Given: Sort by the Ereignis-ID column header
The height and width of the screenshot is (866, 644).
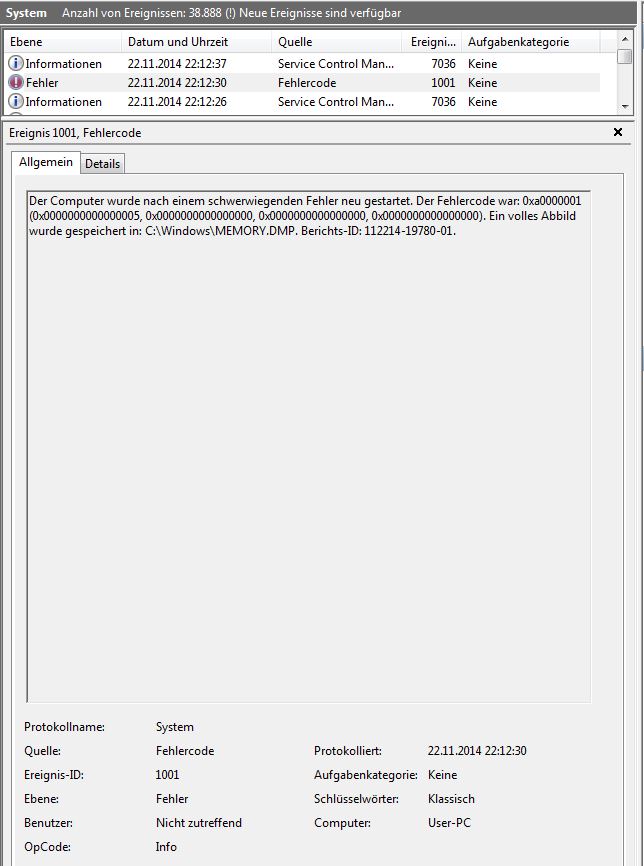Looking at the screenshot, I should 431,42.
